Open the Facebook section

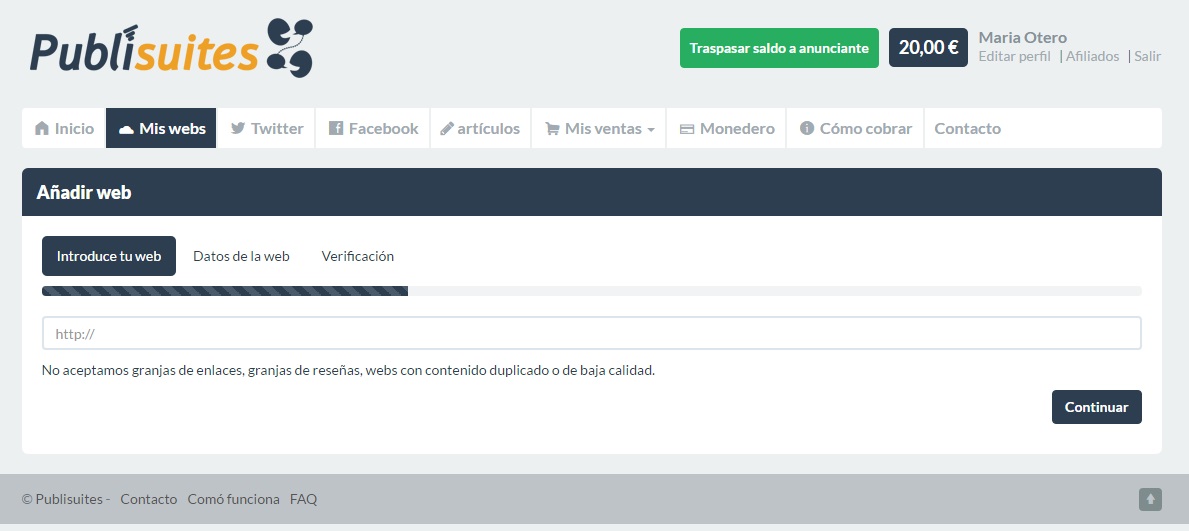tap(373, 128)
